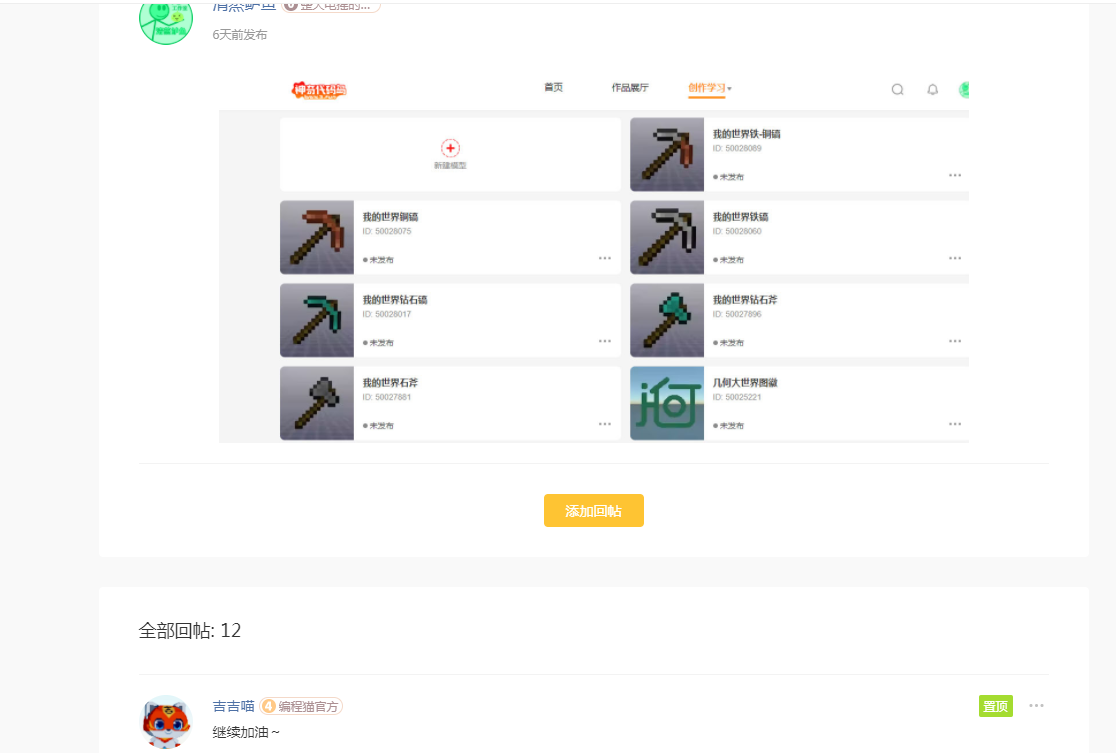Viewport: 1116px width, 754px height.
Task: Click the notification bell icon in the posted screenshot
Action: click(932, 89)
